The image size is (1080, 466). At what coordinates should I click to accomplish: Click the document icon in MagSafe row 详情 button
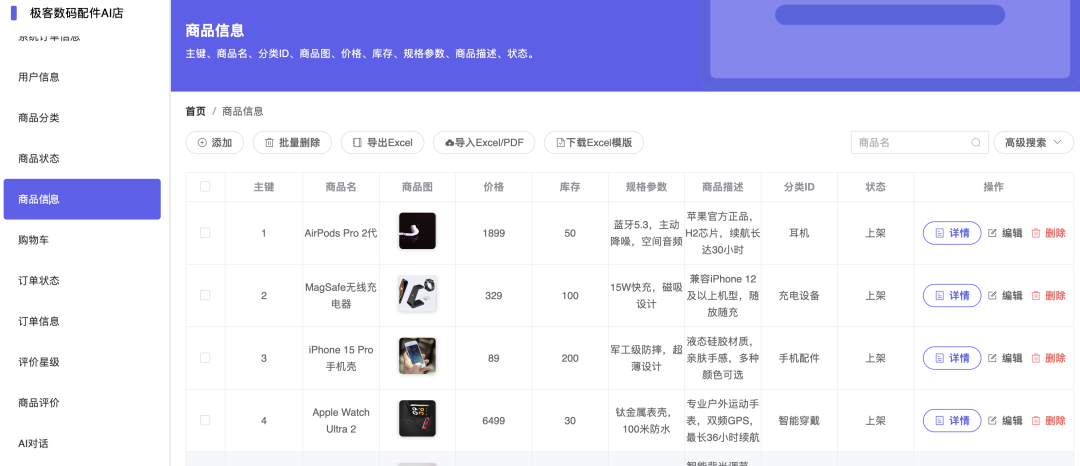[939, 295]
